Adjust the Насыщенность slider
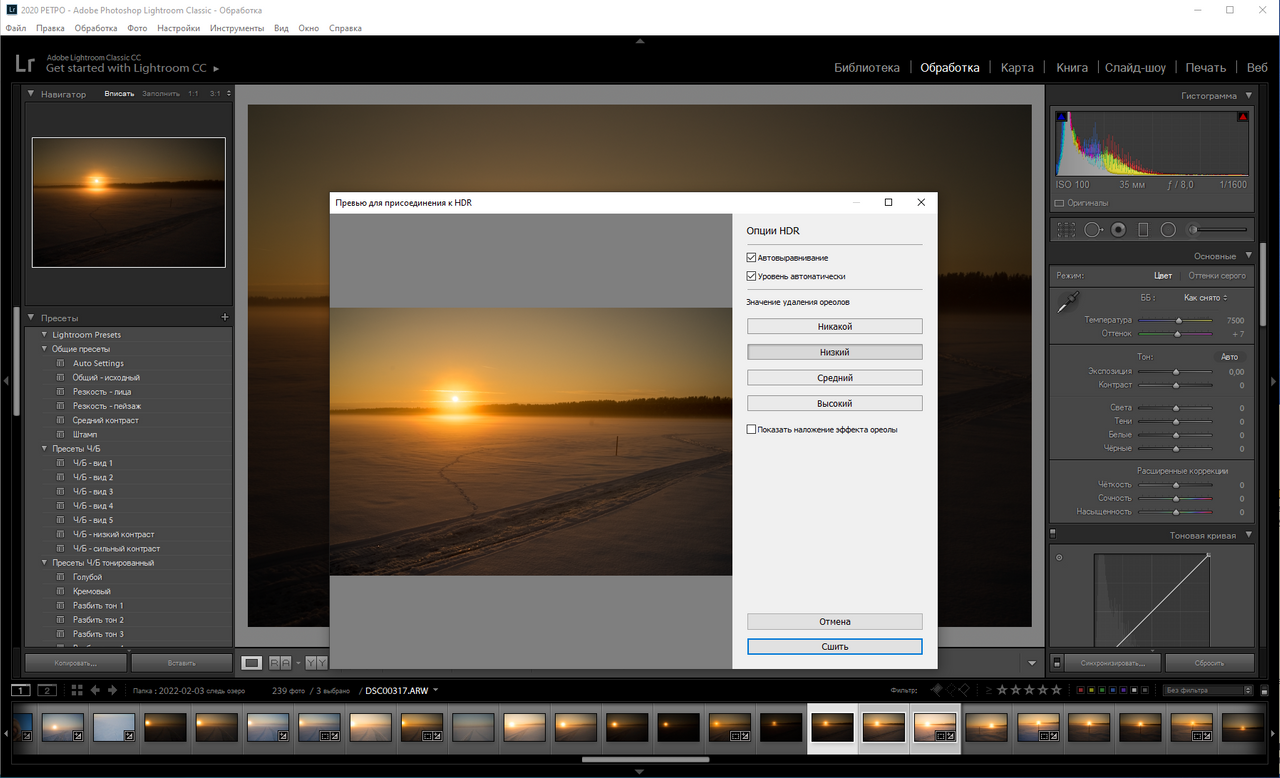The image size is (1280, 778). [x=1176, y=512]
